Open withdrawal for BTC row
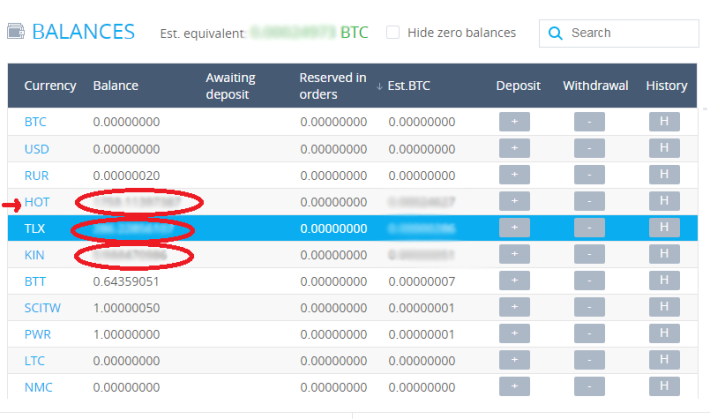Image resolution: width=710 pixels, height=419 pixels. (589, 122)
